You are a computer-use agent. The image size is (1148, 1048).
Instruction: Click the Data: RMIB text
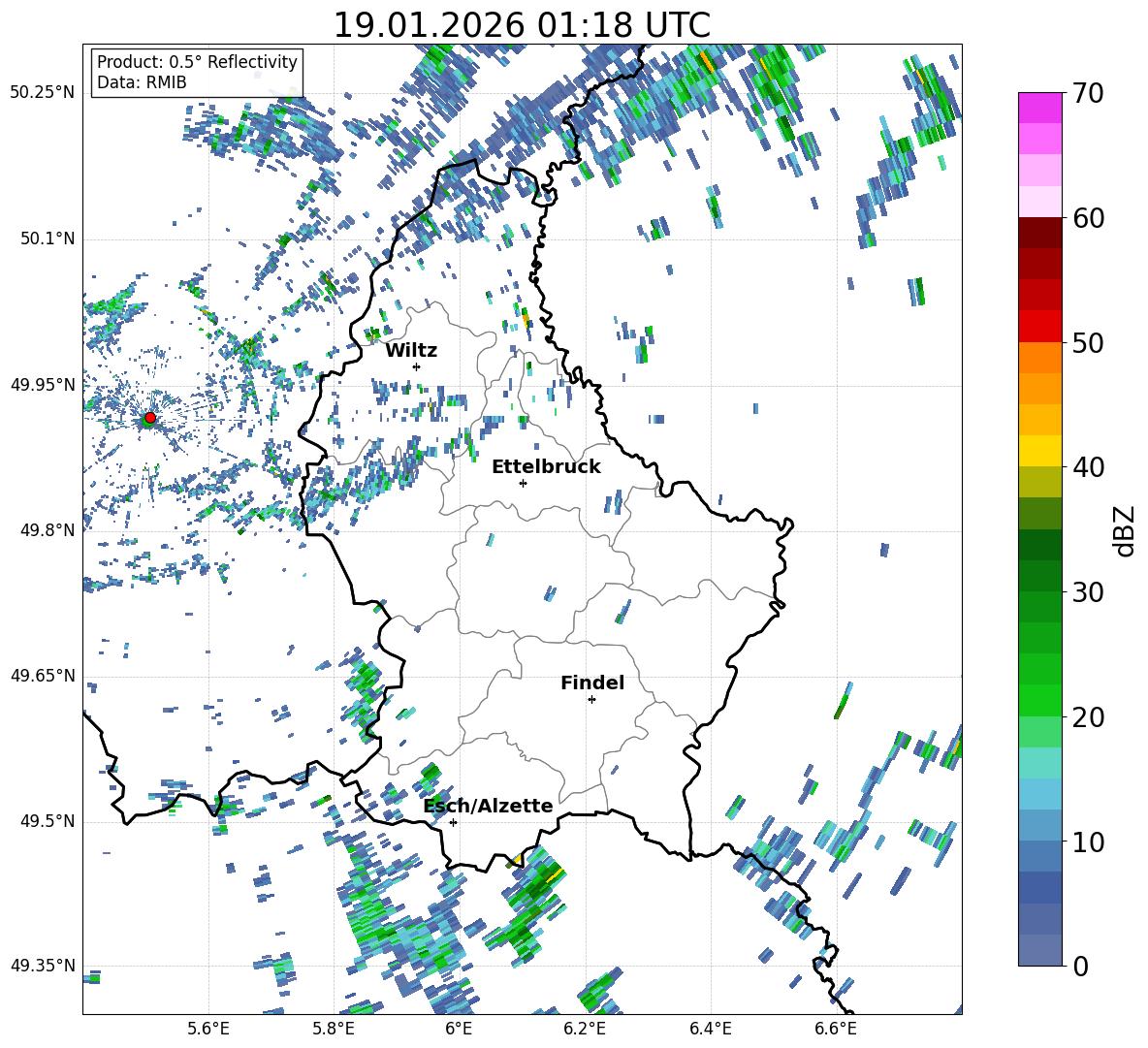[x=142, y=82]
